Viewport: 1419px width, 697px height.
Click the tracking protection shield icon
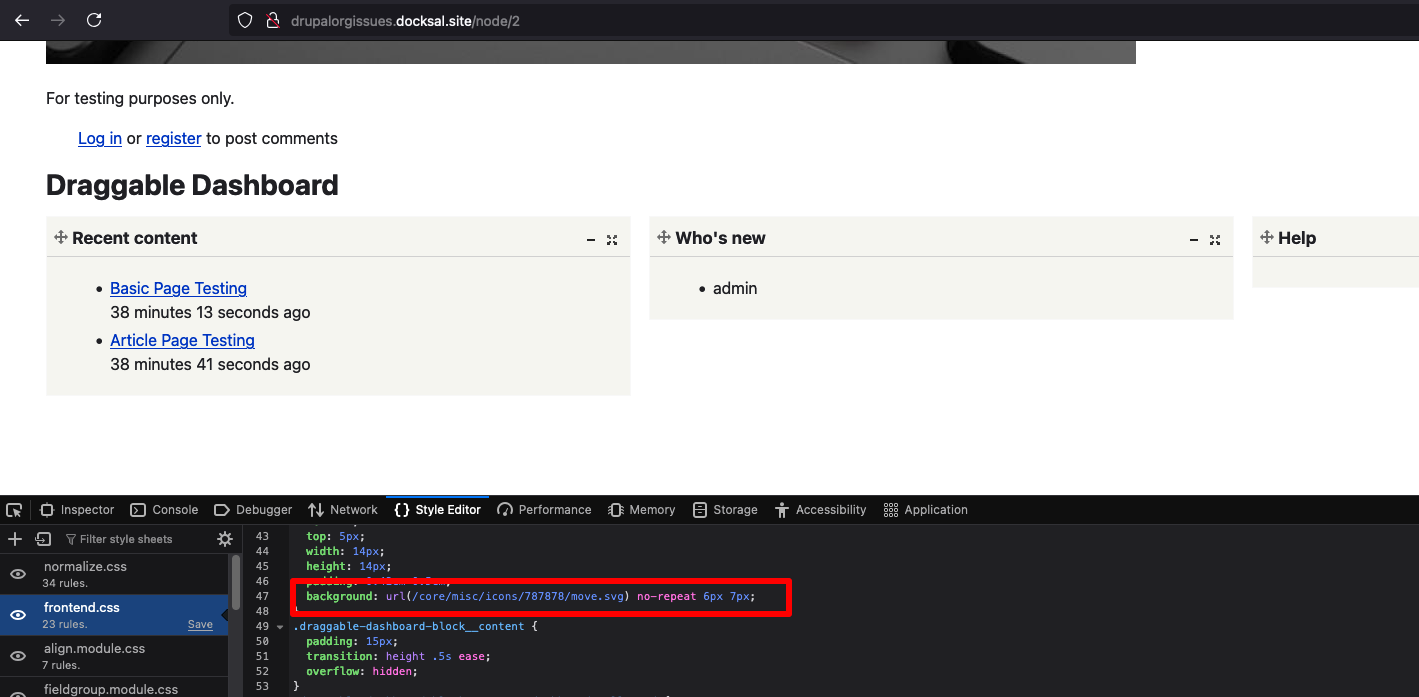coord(246,20)
